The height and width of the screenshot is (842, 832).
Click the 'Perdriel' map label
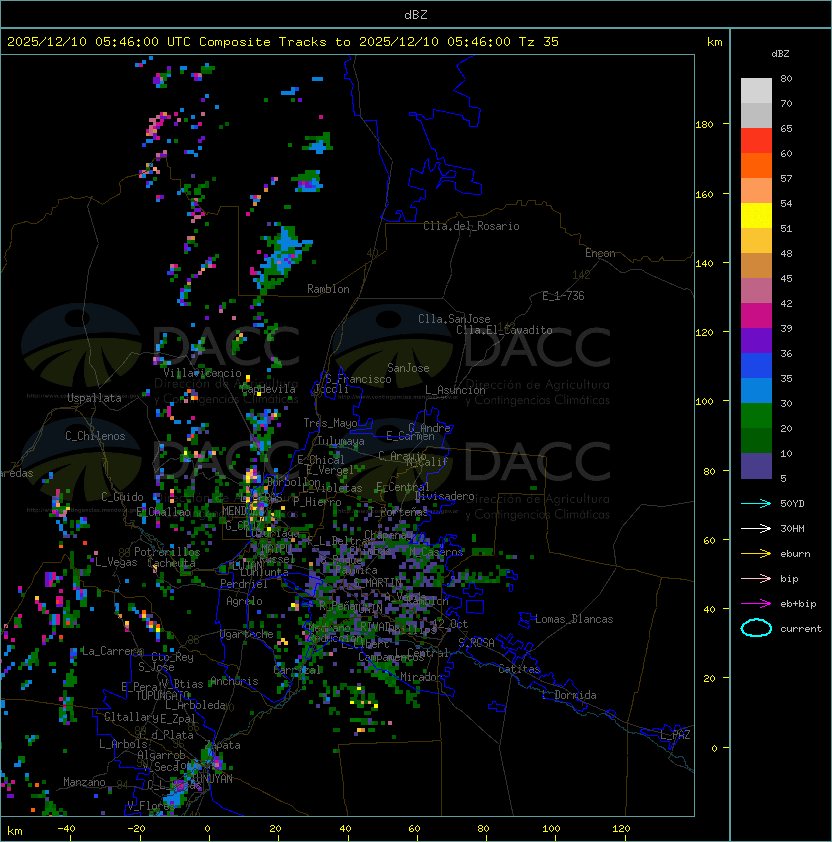[x=244, y=584]
